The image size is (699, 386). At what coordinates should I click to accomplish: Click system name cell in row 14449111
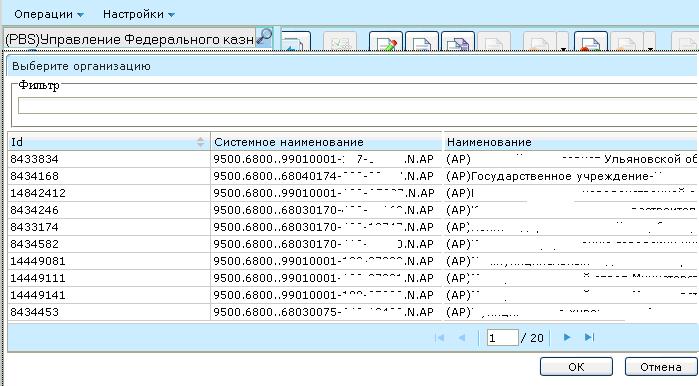click(326, 278)
